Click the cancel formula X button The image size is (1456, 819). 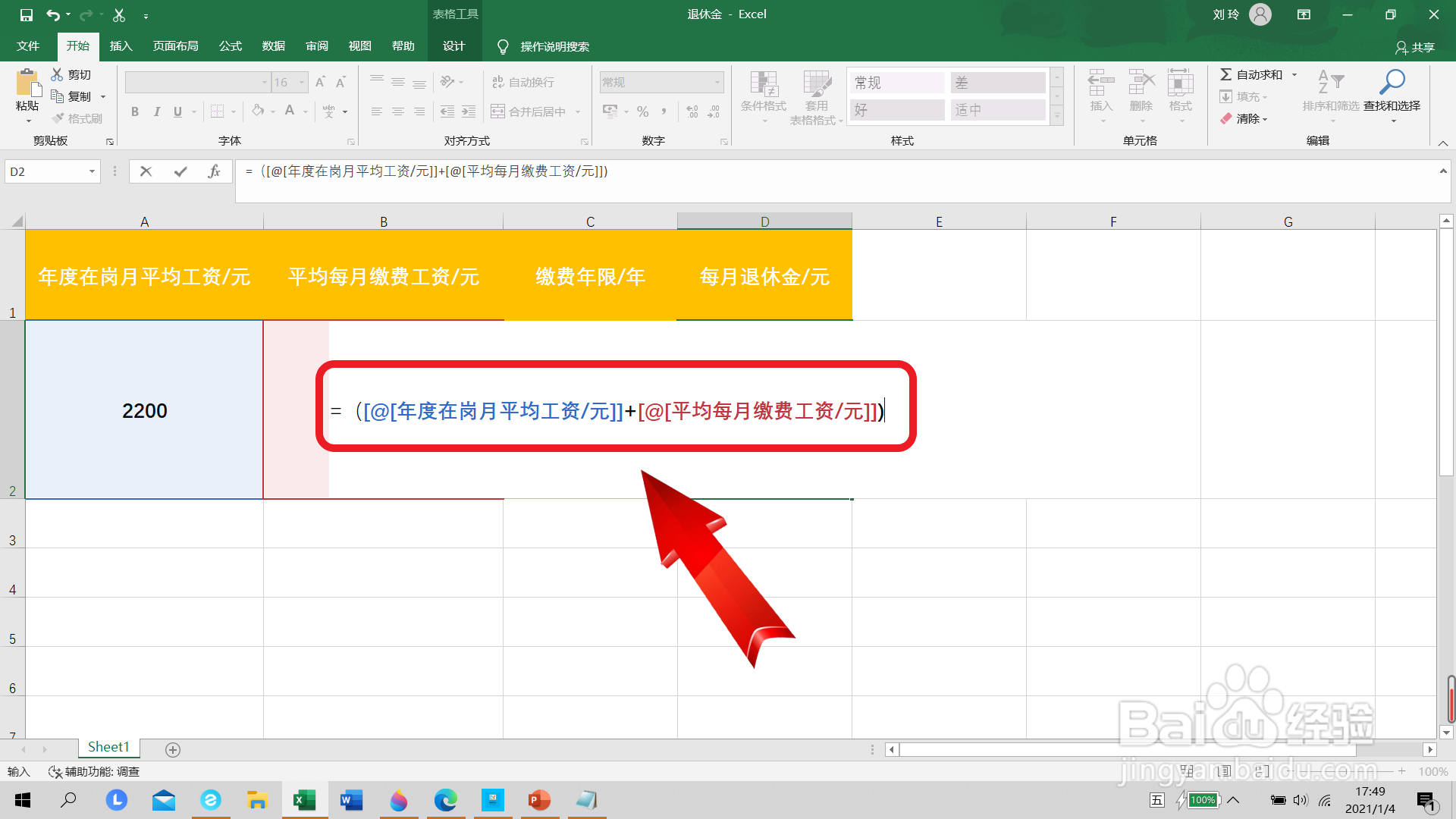(146, 172)
